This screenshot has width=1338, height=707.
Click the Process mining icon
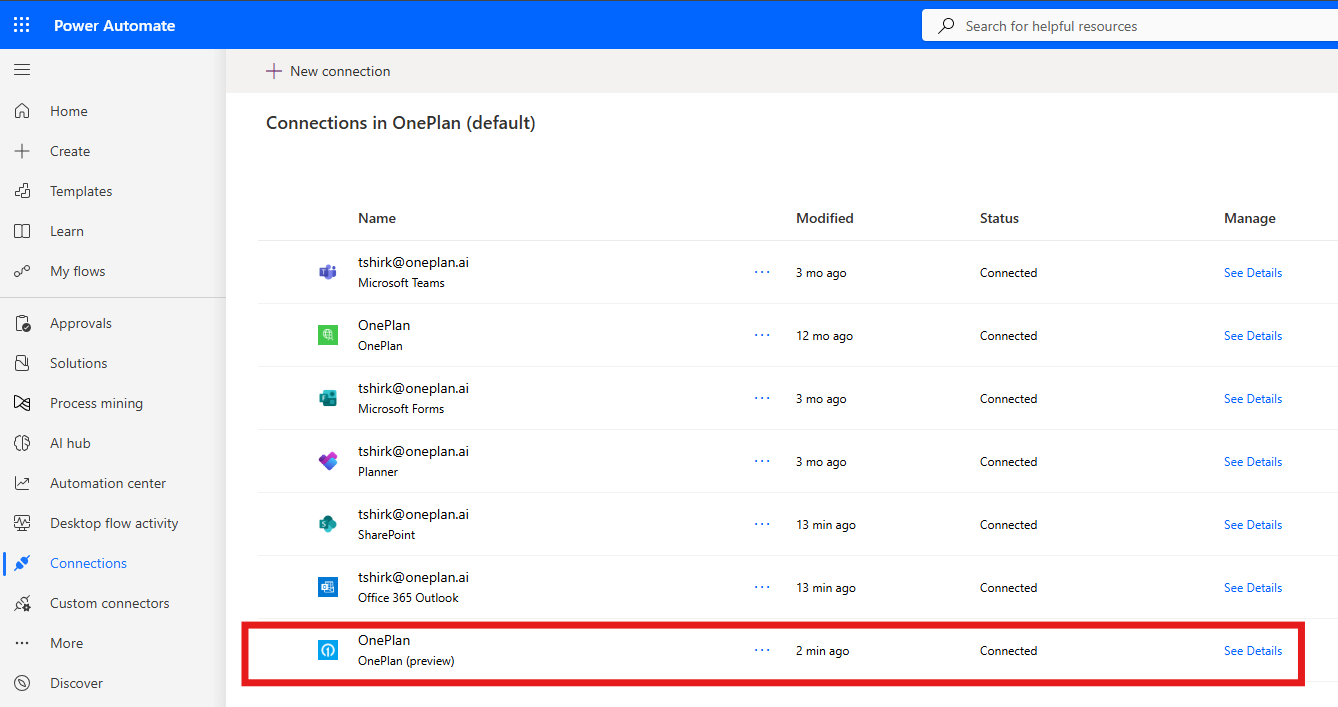coord(22,403)
